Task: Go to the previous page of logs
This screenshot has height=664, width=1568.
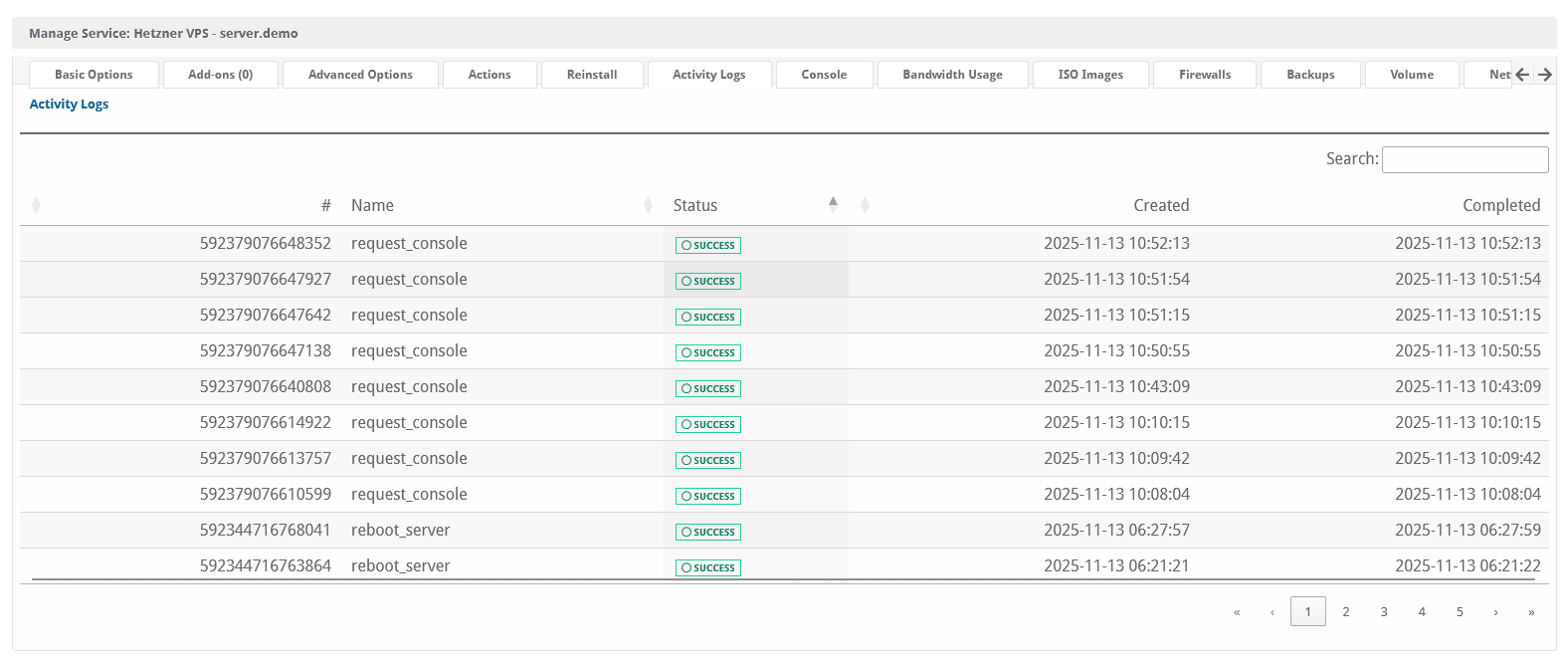Action: pyautogui.click(x=1273, y=612)
